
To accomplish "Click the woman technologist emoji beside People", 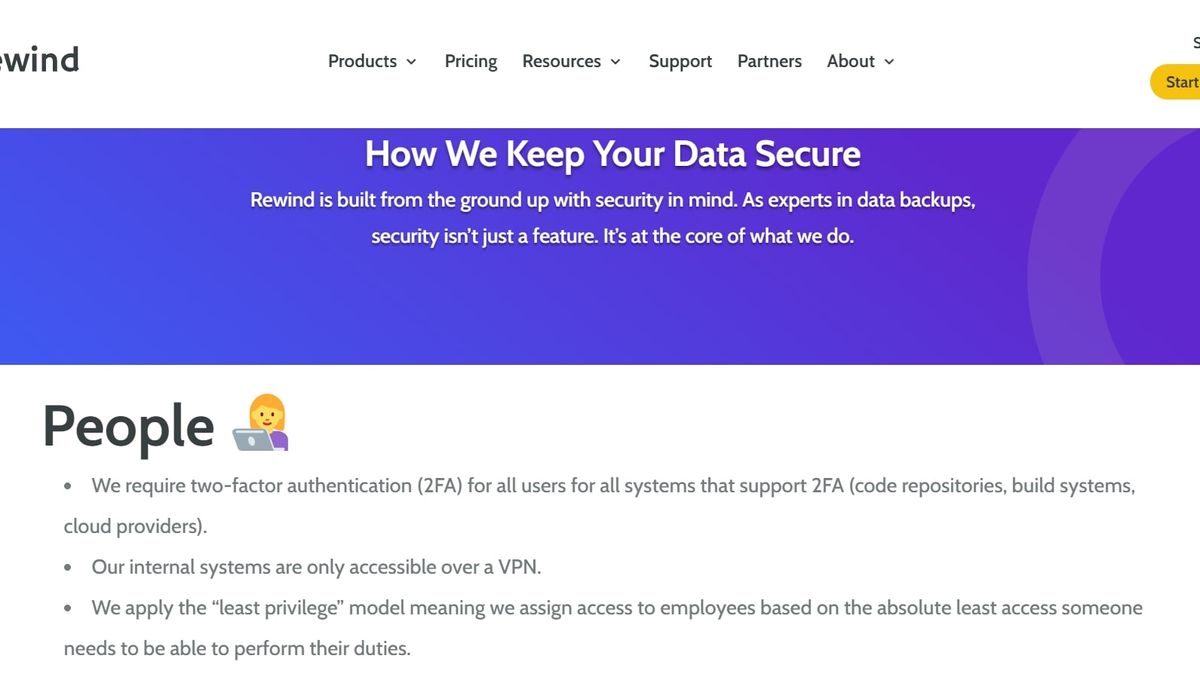I will 261,424.
